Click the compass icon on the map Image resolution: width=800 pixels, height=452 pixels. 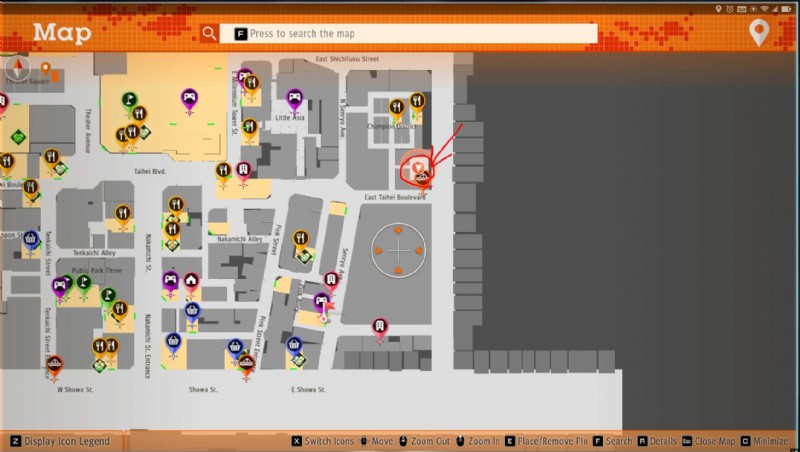18,68
